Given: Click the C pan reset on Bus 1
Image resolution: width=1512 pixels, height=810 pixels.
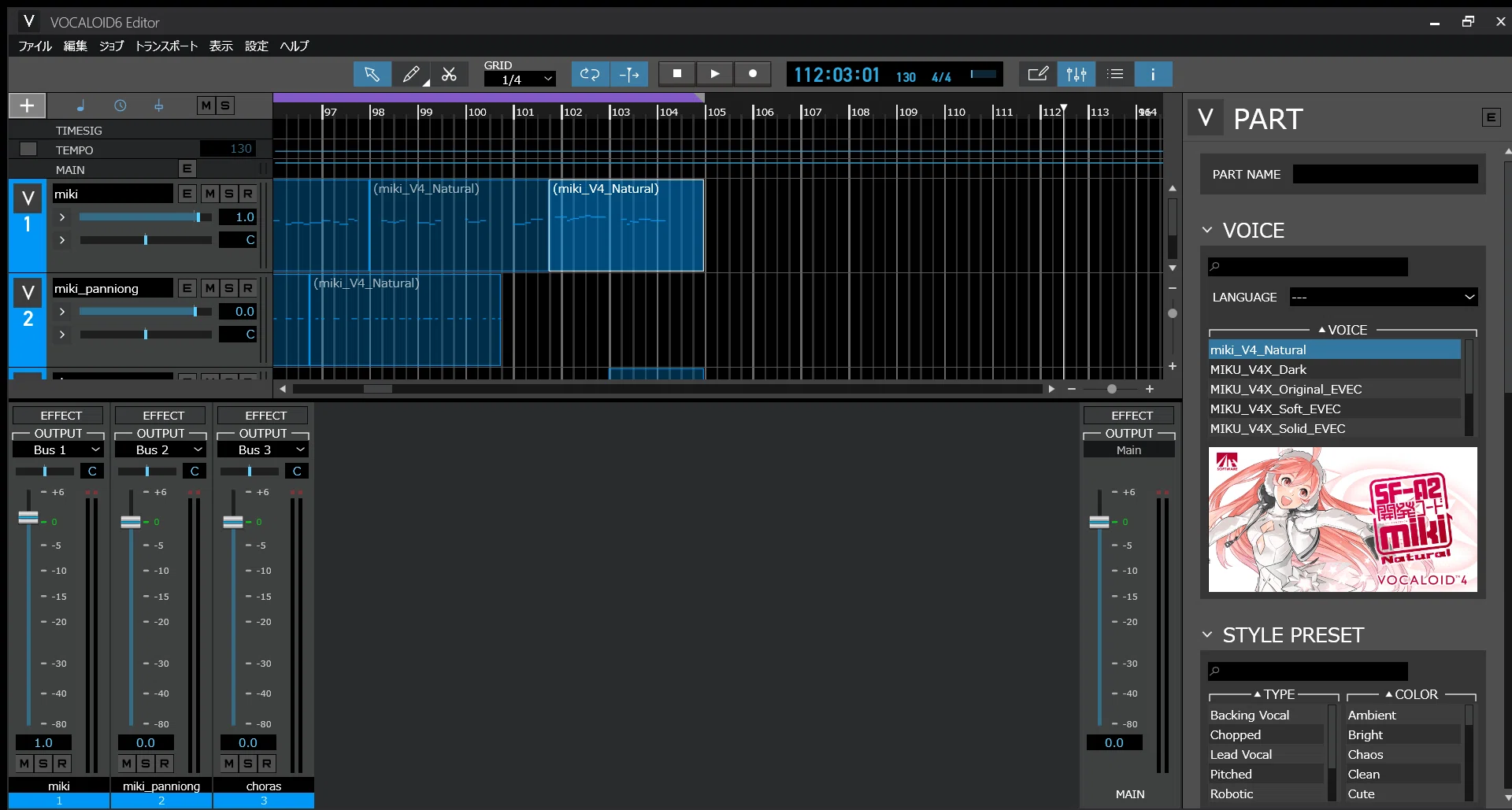Looking at the screenshot, I should (x=92, y=471).
